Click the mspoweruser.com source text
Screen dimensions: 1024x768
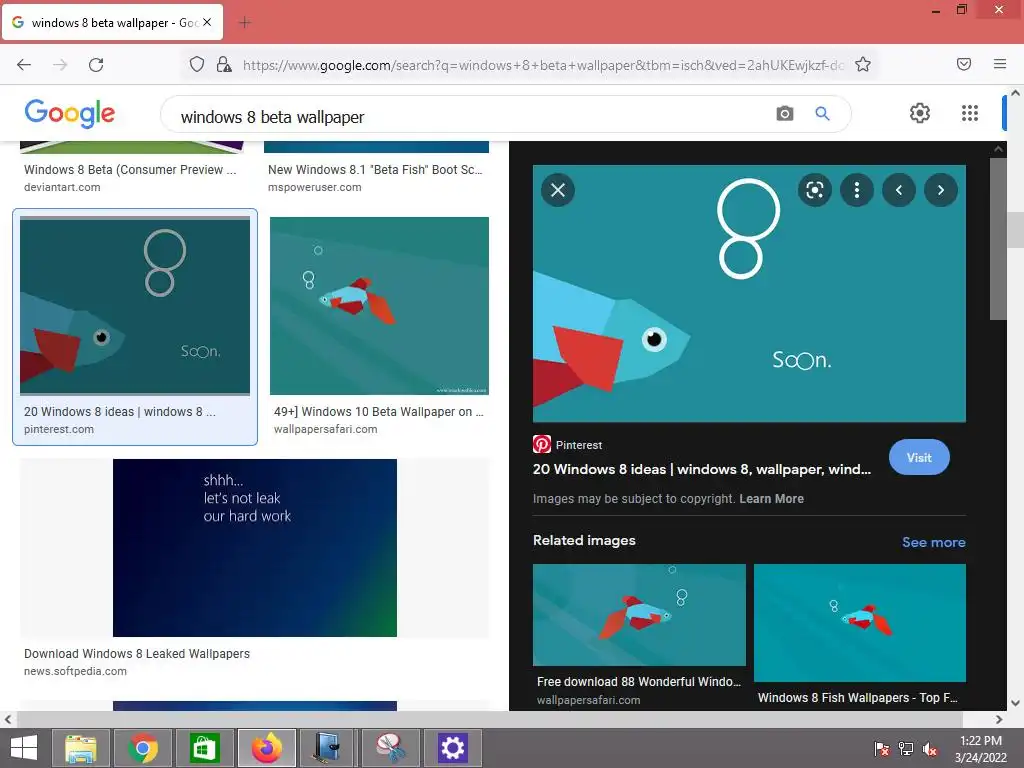click(x=314, y=187)
